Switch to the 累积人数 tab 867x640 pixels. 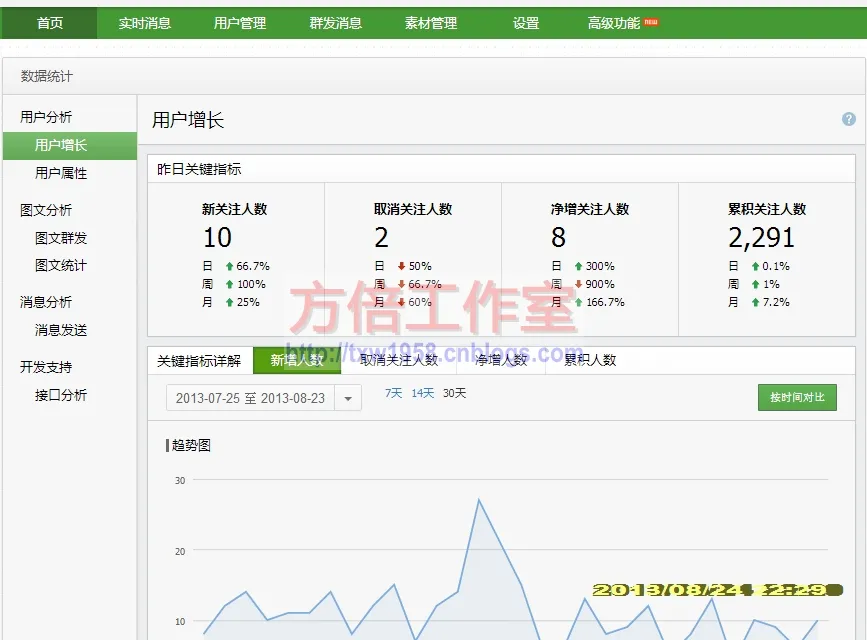tap(590, 360)
